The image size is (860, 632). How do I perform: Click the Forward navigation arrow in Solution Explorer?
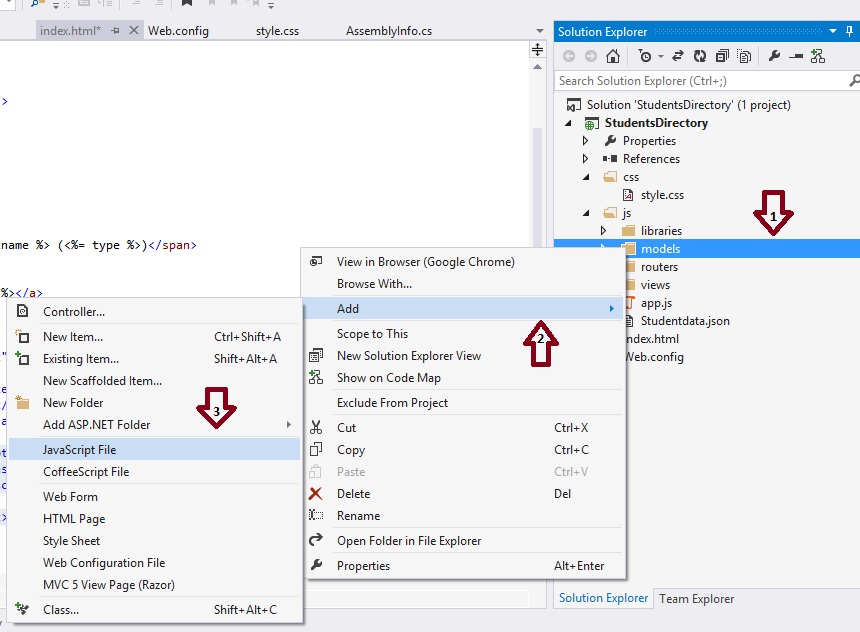pos(591,56)
